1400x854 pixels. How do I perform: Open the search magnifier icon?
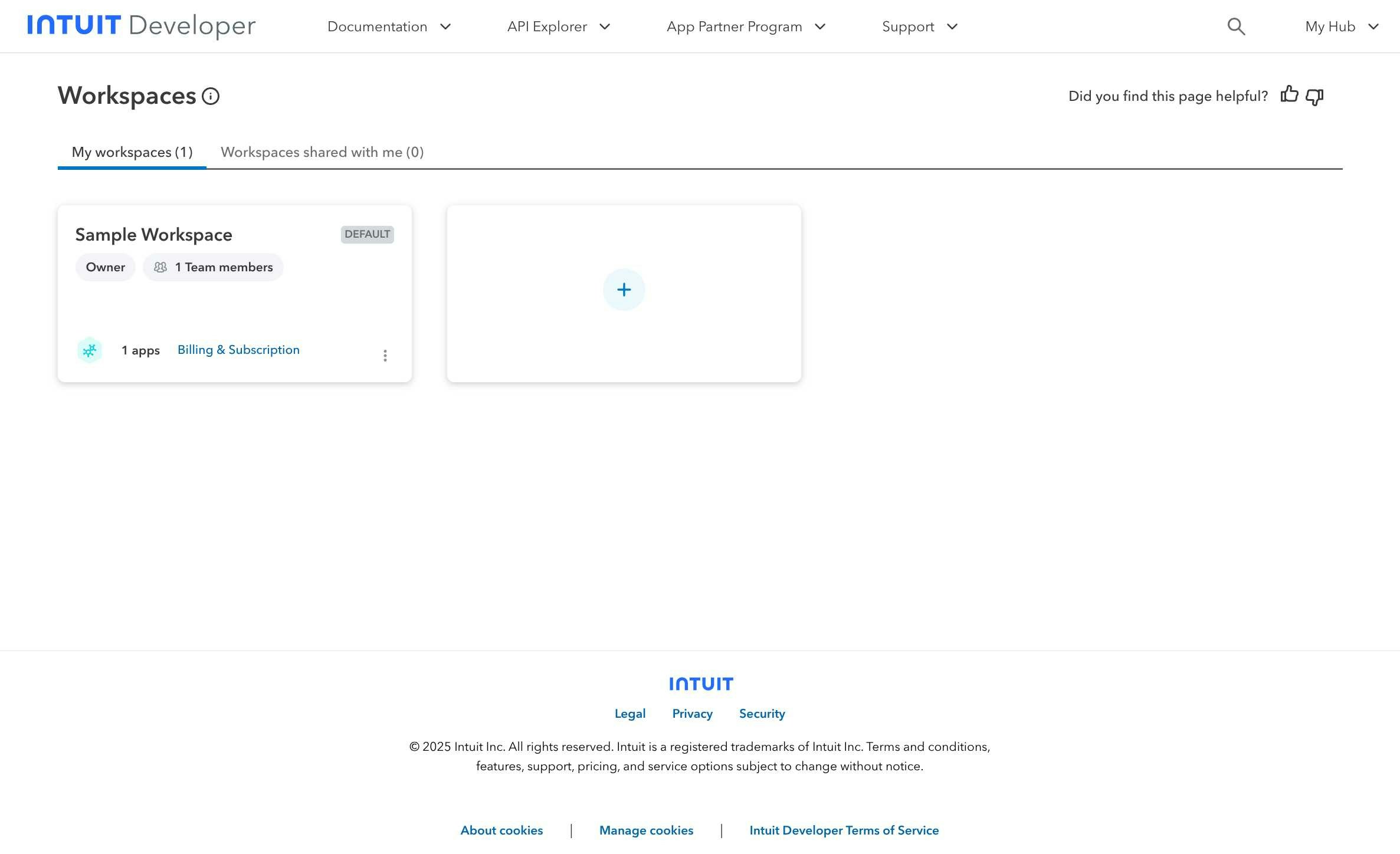click(x=1236, y=27)
